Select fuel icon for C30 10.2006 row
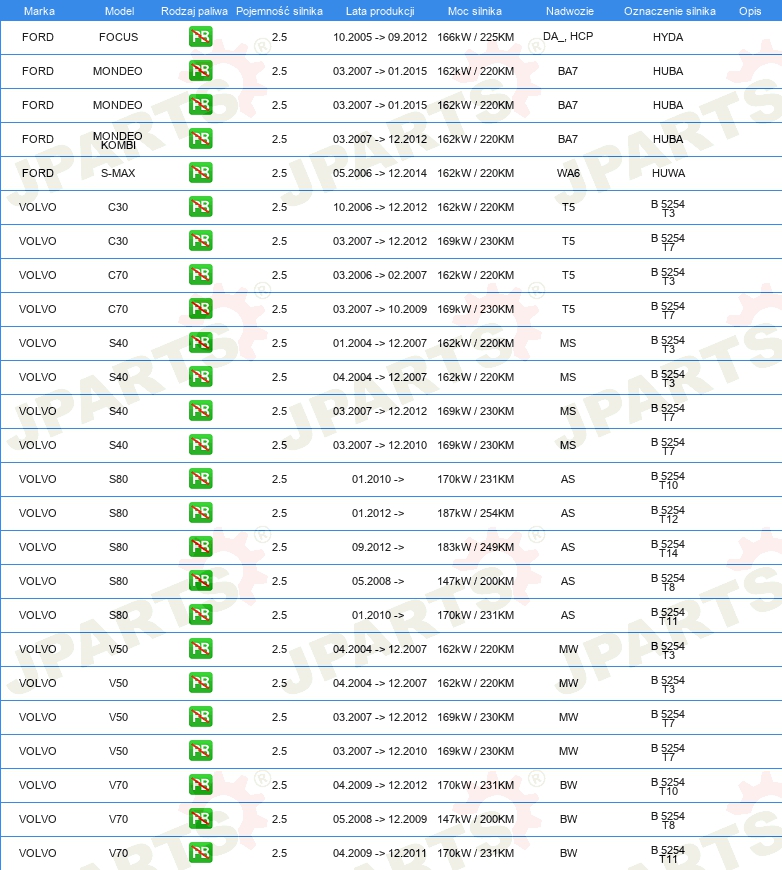 coord(200,207)
